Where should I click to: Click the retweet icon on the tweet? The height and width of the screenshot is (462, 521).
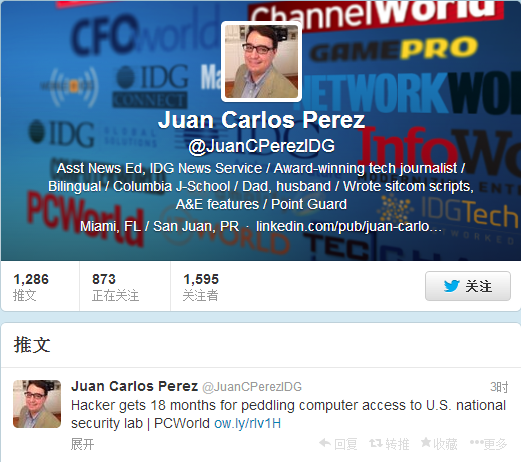coord(376,443)
